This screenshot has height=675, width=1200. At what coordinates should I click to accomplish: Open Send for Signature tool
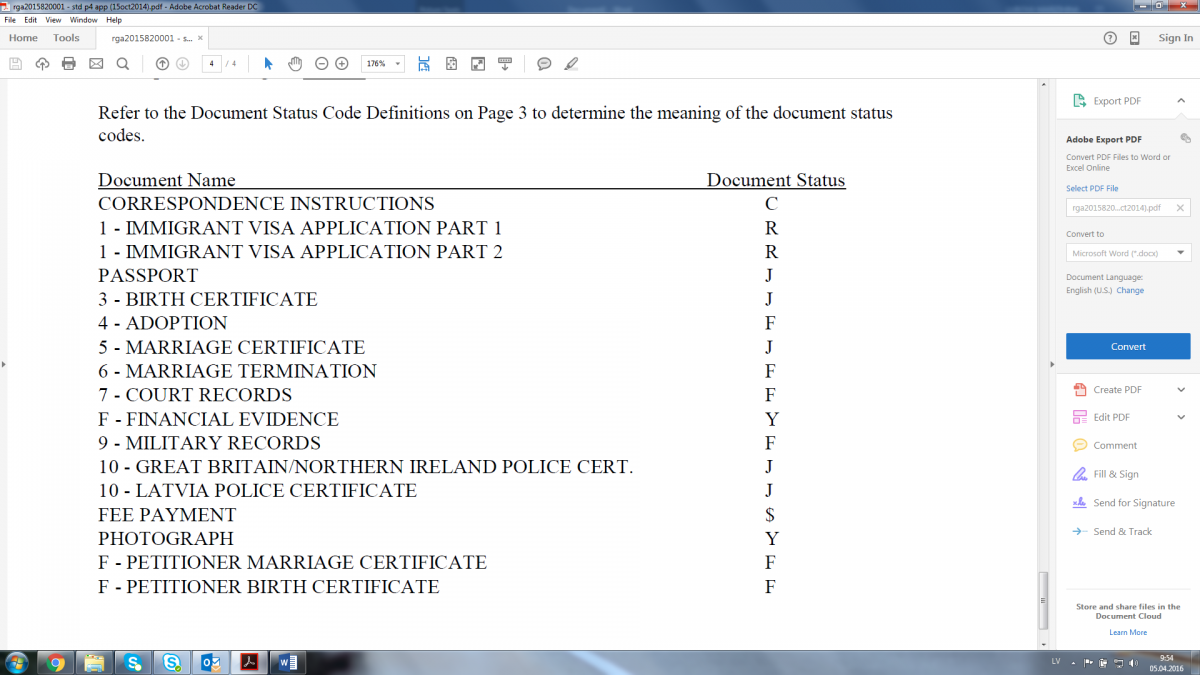point(1123,503)
